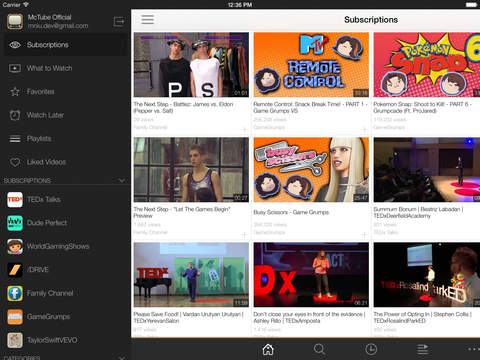The height and width of the screenshot is (360, 480).
Task: Play Don't close your eyes TEDx thumbnail
Action: click(311, 275)
